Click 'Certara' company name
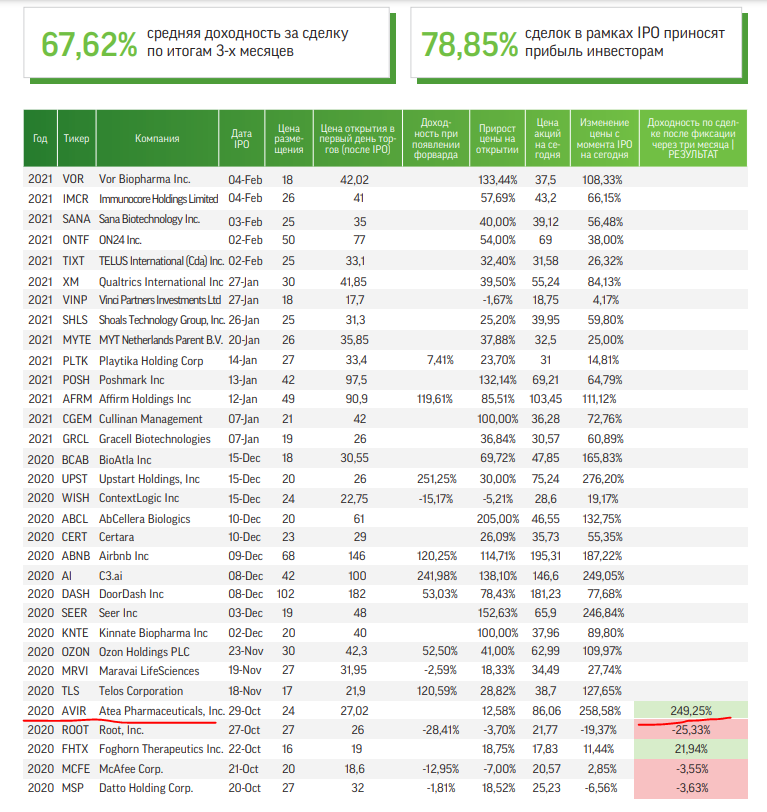767x812 pixels. click(x=117, y=537)
